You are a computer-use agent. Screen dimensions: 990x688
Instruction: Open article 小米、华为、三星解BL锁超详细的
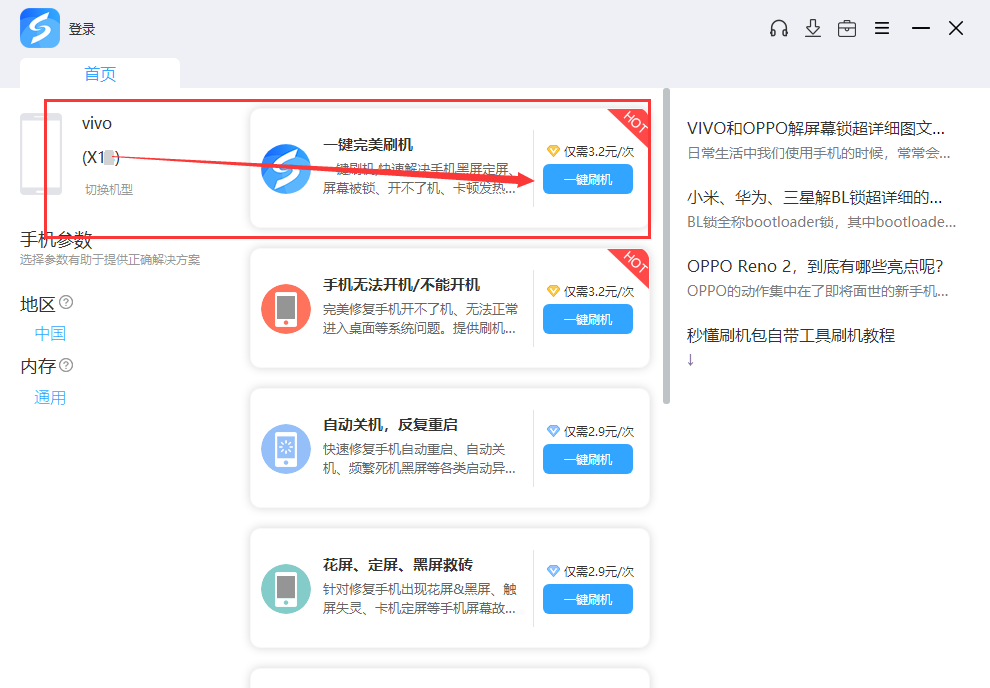(x=814, y=198)
